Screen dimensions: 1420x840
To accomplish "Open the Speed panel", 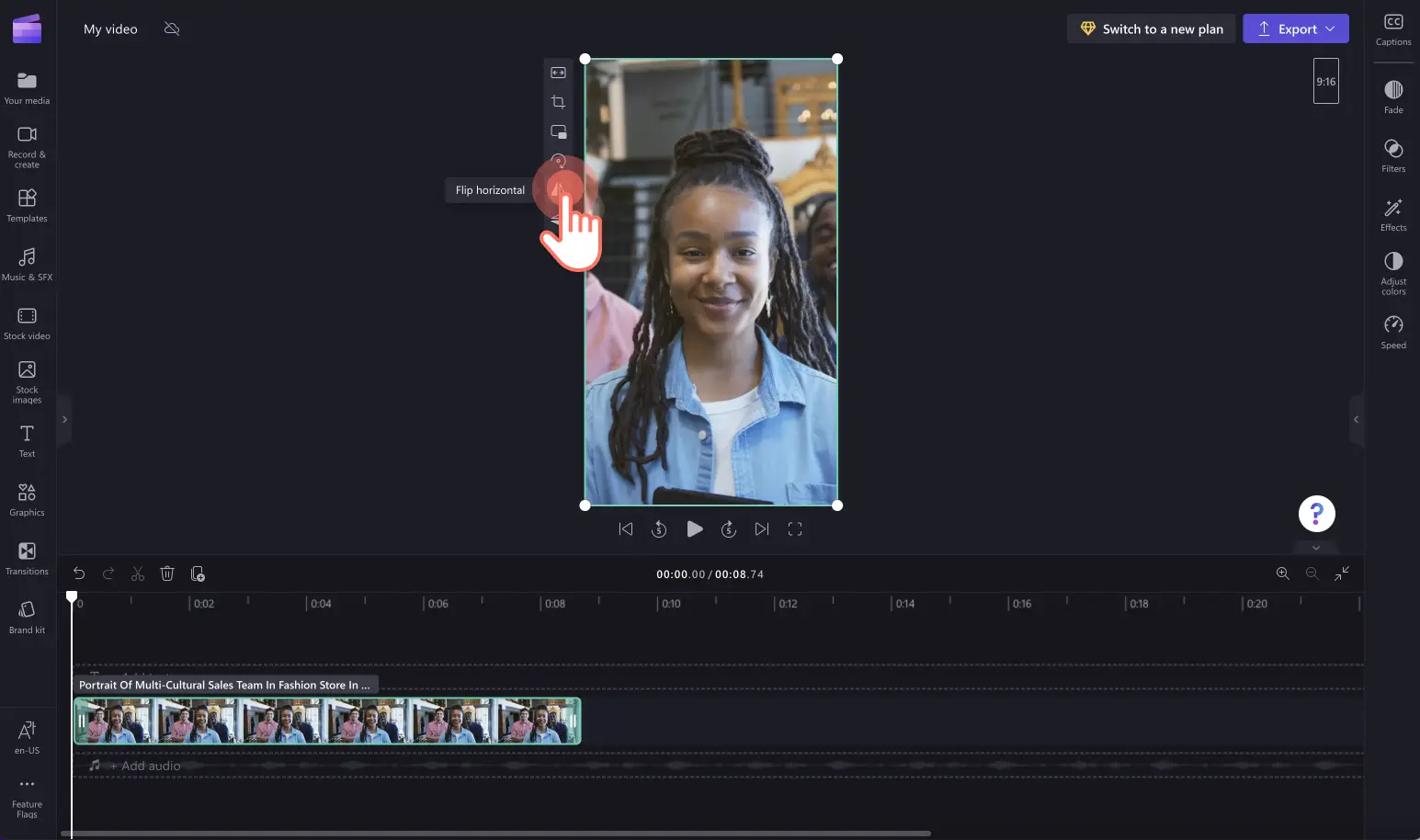I will click(1393, 332).
